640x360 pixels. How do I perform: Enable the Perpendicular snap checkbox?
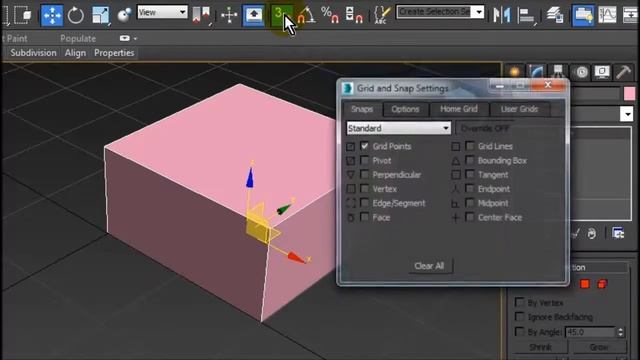coord(364,174)
